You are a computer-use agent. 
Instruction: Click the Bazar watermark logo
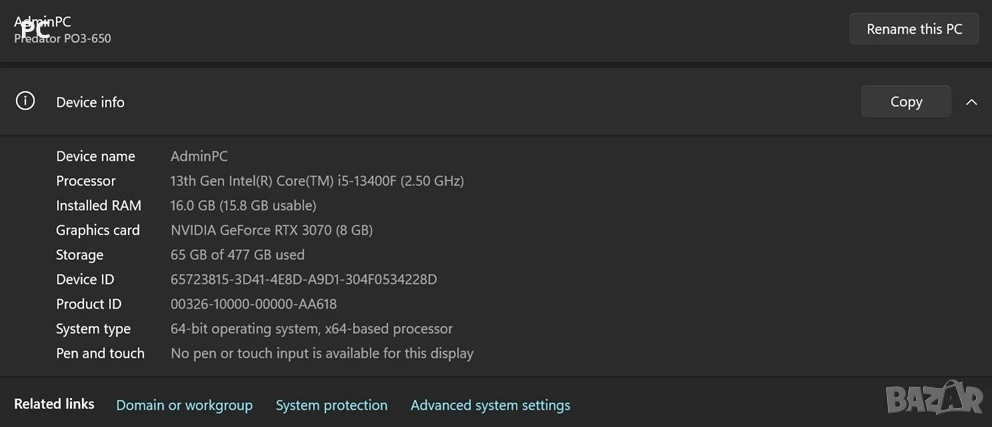[x=935, y=398]
